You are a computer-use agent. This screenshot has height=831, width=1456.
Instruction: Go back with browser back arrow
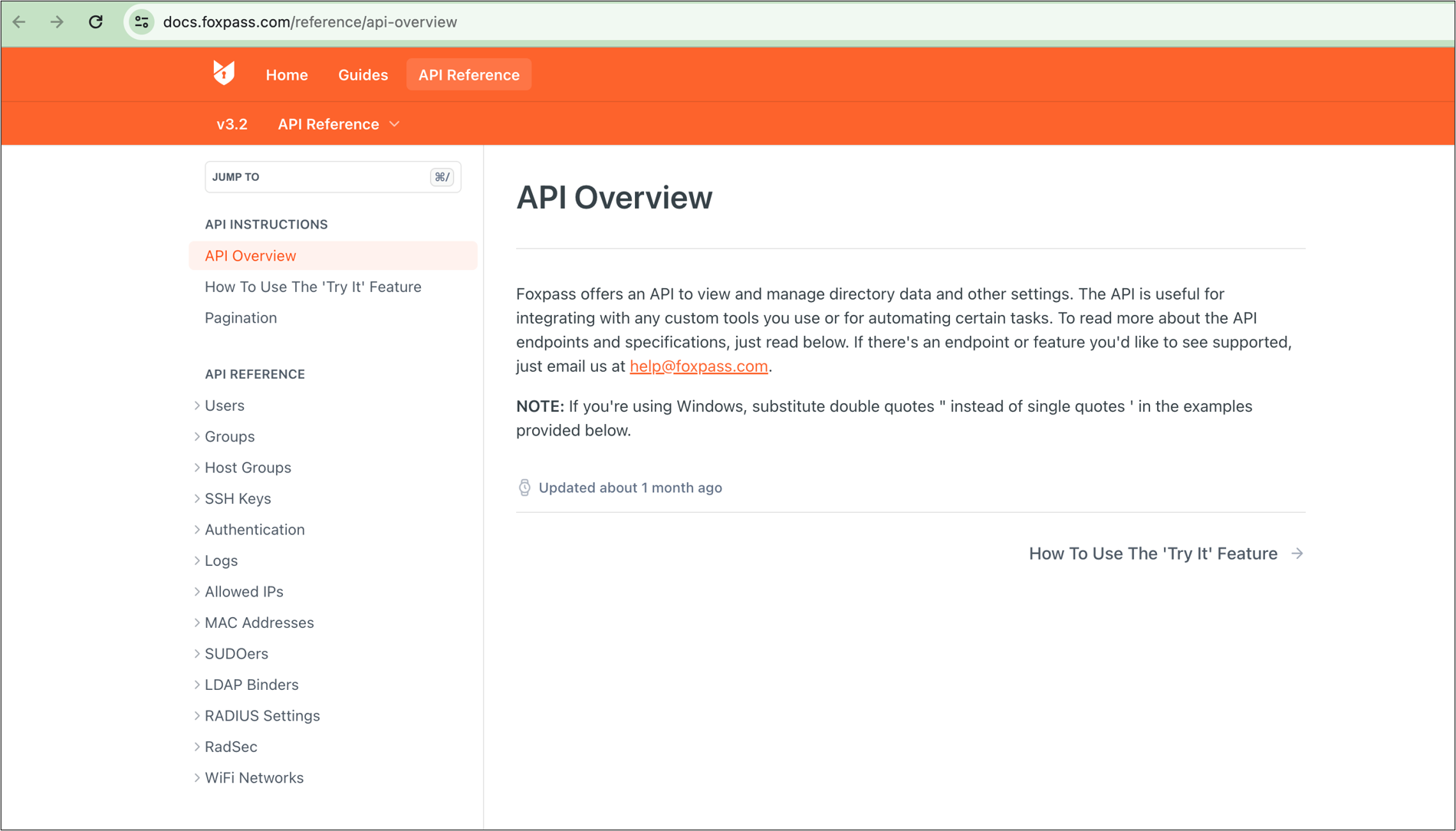19,22
